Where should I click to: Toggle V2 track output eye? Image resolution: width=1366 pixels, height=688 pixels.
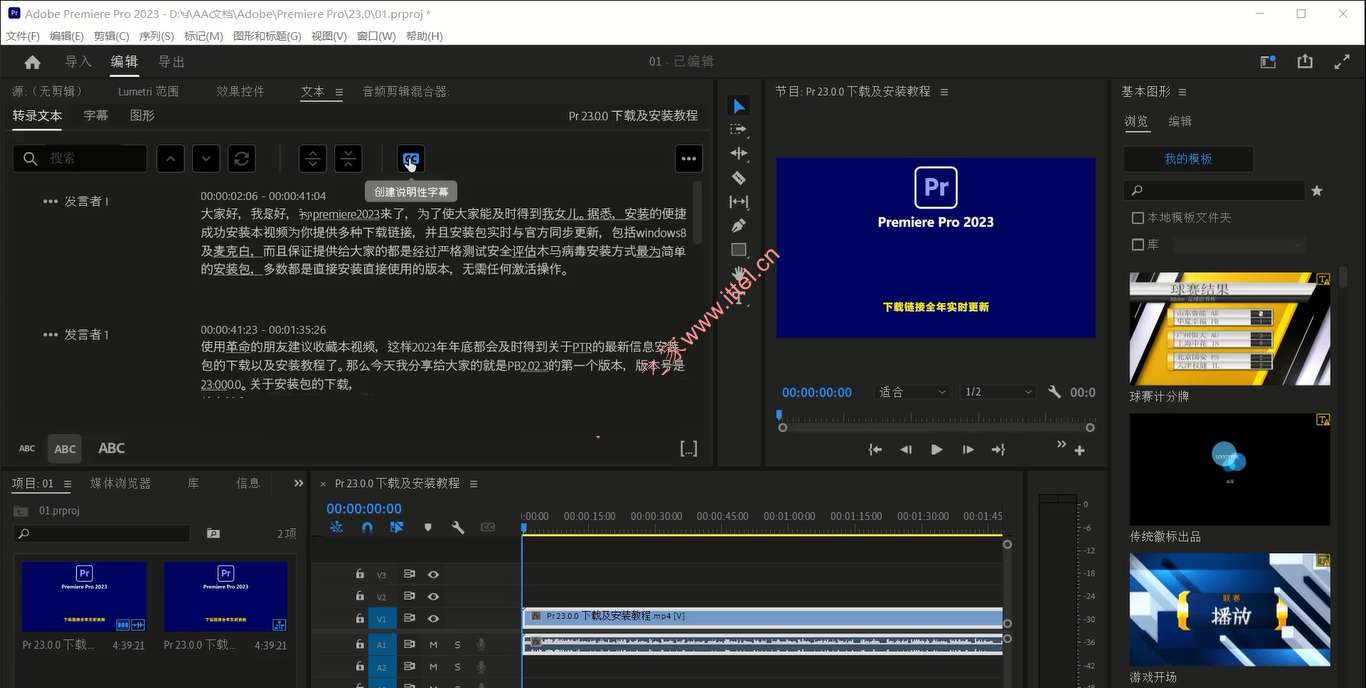pos(434,597)
